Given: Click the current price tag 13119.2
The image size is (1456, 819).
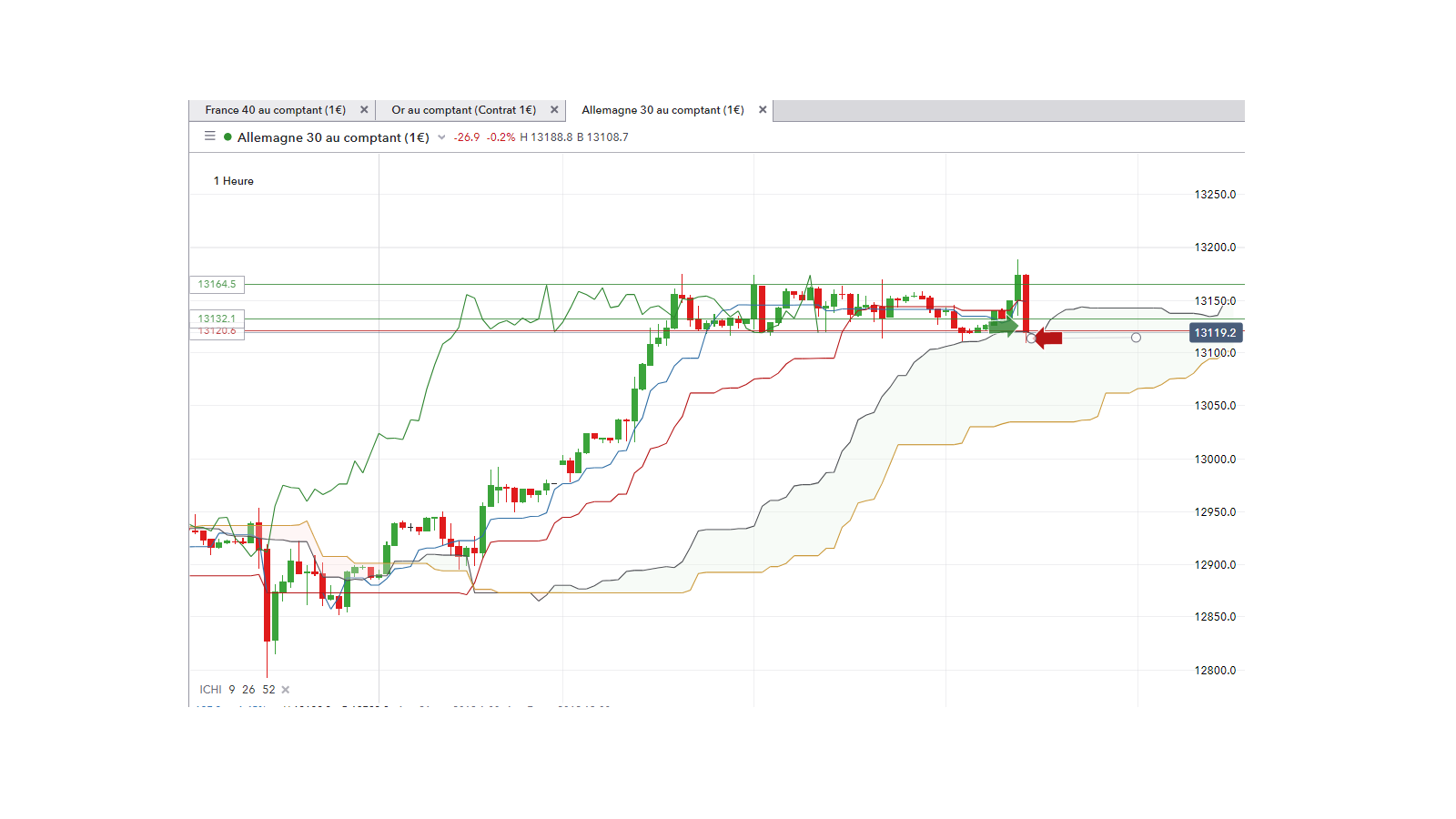Looking at the screenshot, I should [1216, 333].
